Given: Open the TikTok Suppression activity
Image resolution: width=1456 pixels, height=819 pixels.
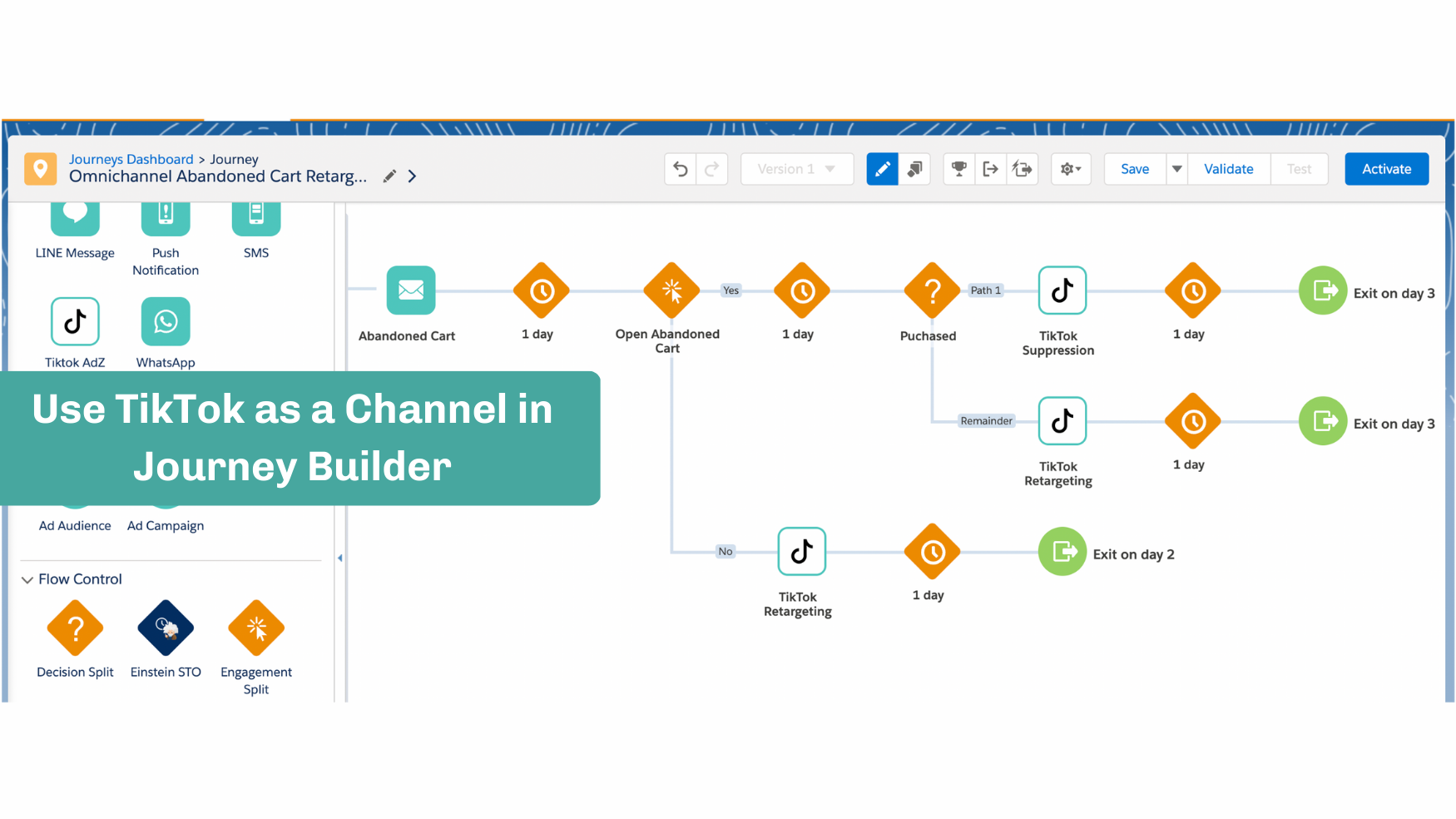Looking at the screenshot, I should 1062,290.
